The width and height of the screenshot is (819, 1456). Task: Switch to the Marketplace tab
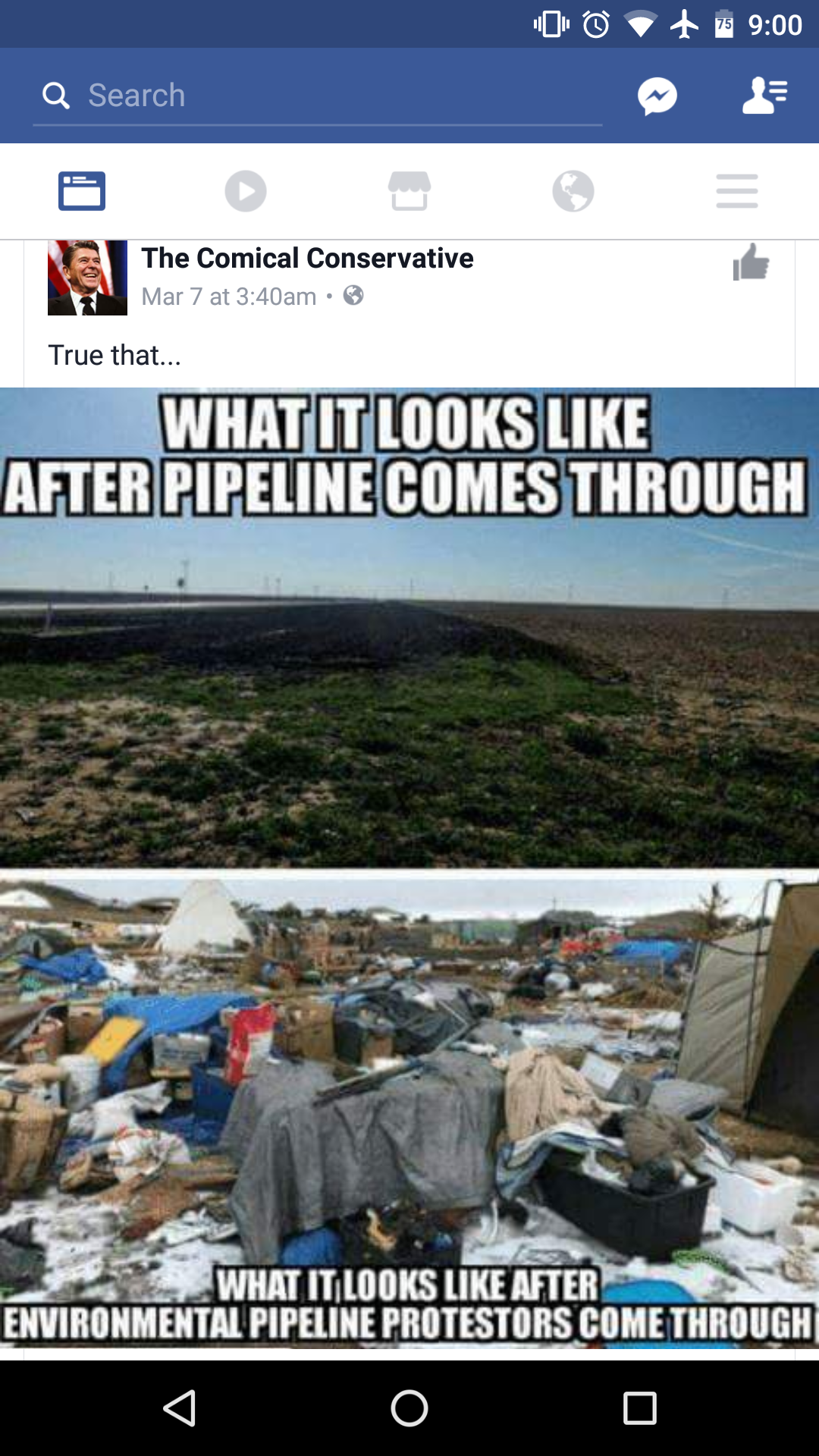coord(409,191)
